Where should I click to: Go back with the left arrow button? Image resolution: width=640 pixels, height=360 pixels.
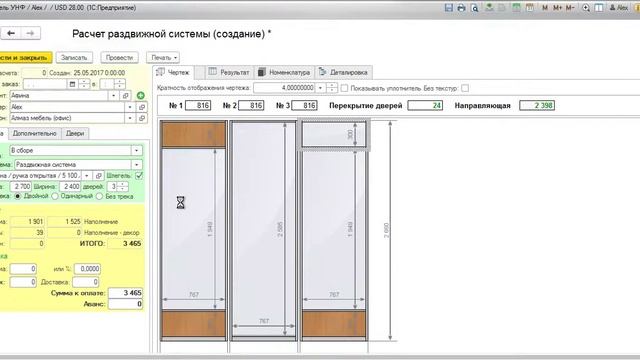[x=11, y=33]
